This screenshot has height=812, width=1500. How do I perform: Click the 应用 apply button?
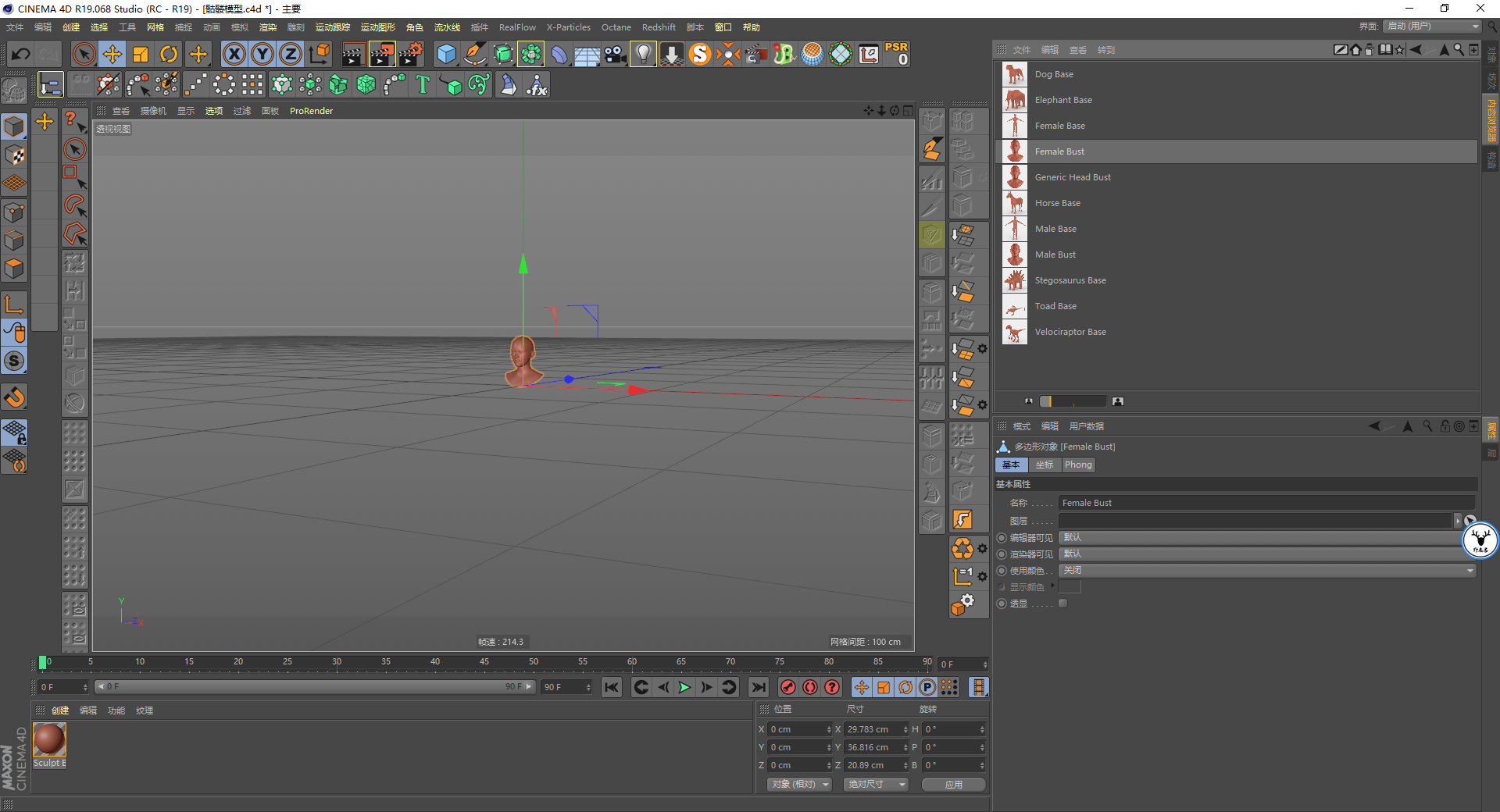click(954, 785)
